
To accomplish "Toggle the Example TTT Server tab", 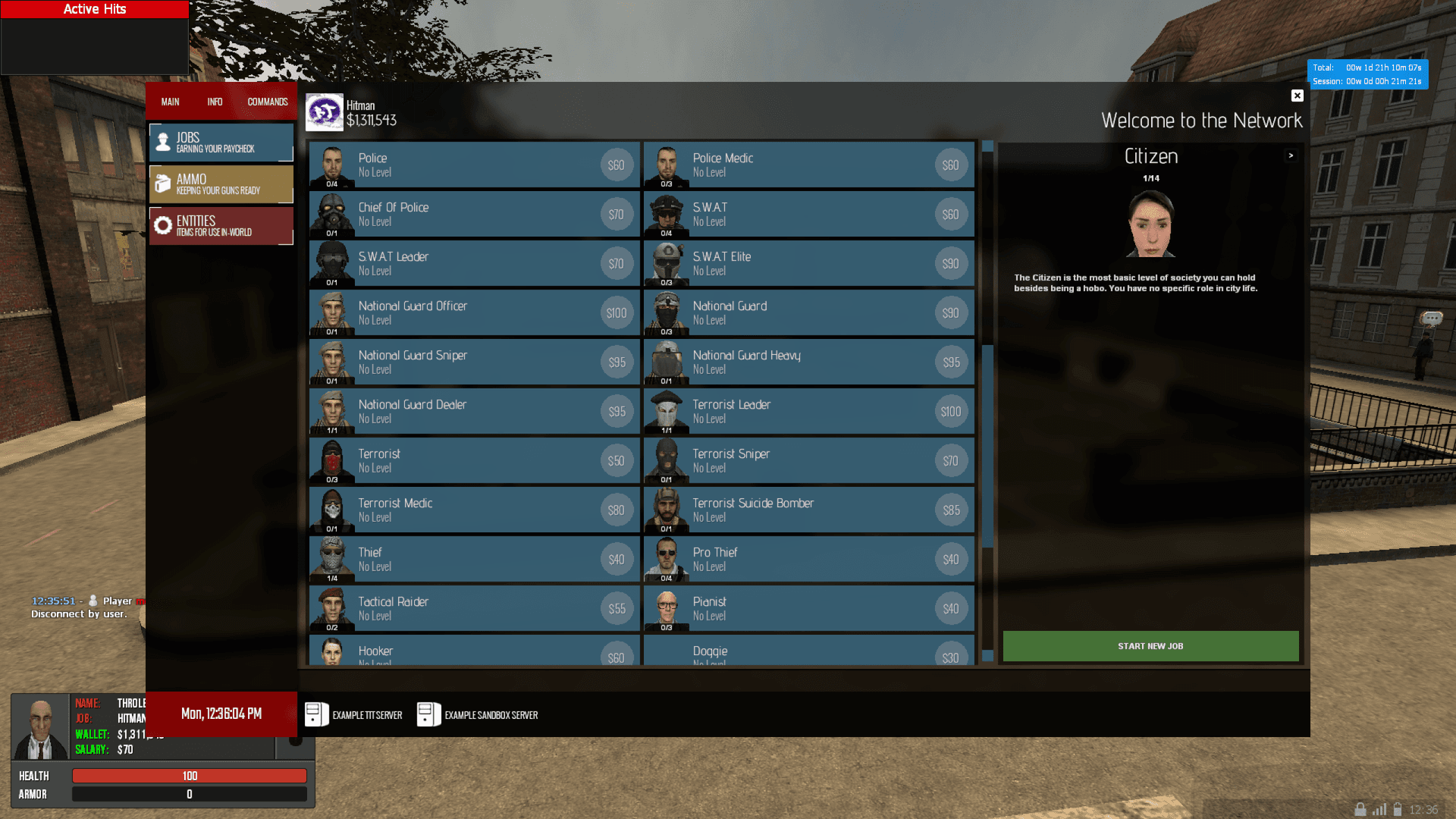I will coord(354,715).
